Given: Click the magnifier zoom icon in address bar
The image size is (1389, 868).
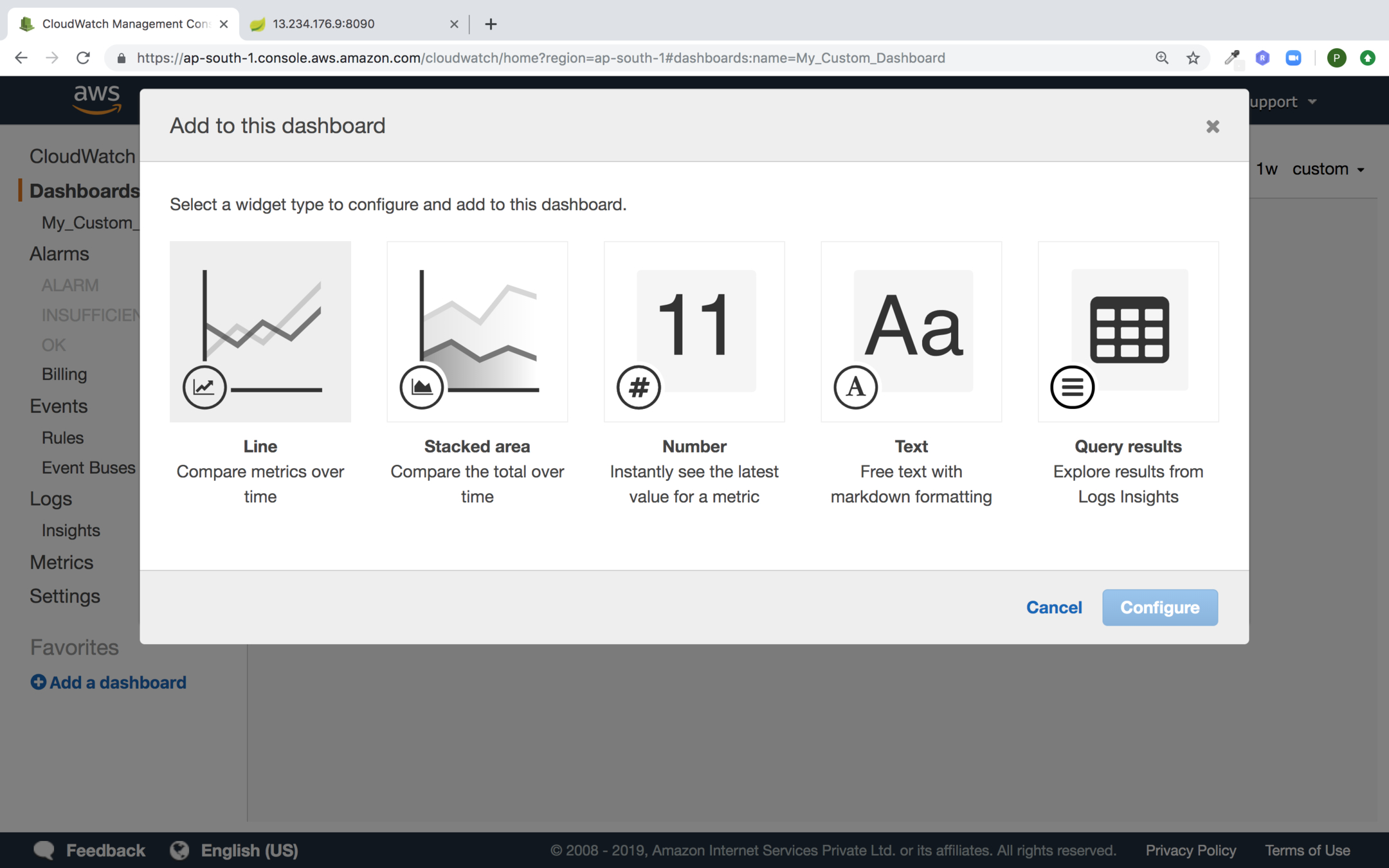Looking at the screenshot, I should click(1161, 58).
